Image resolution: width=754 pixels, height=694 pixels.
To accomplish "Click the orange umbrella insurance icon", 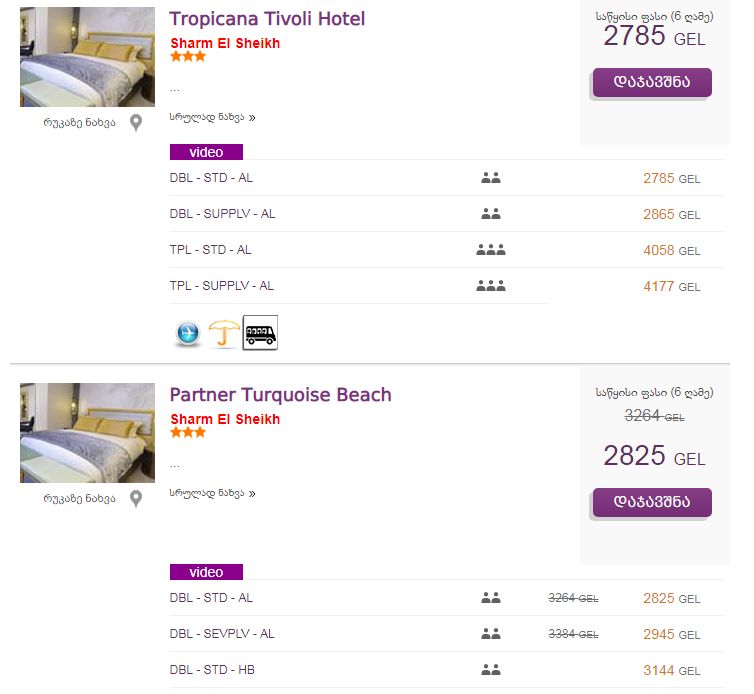I will click(224, 333).
